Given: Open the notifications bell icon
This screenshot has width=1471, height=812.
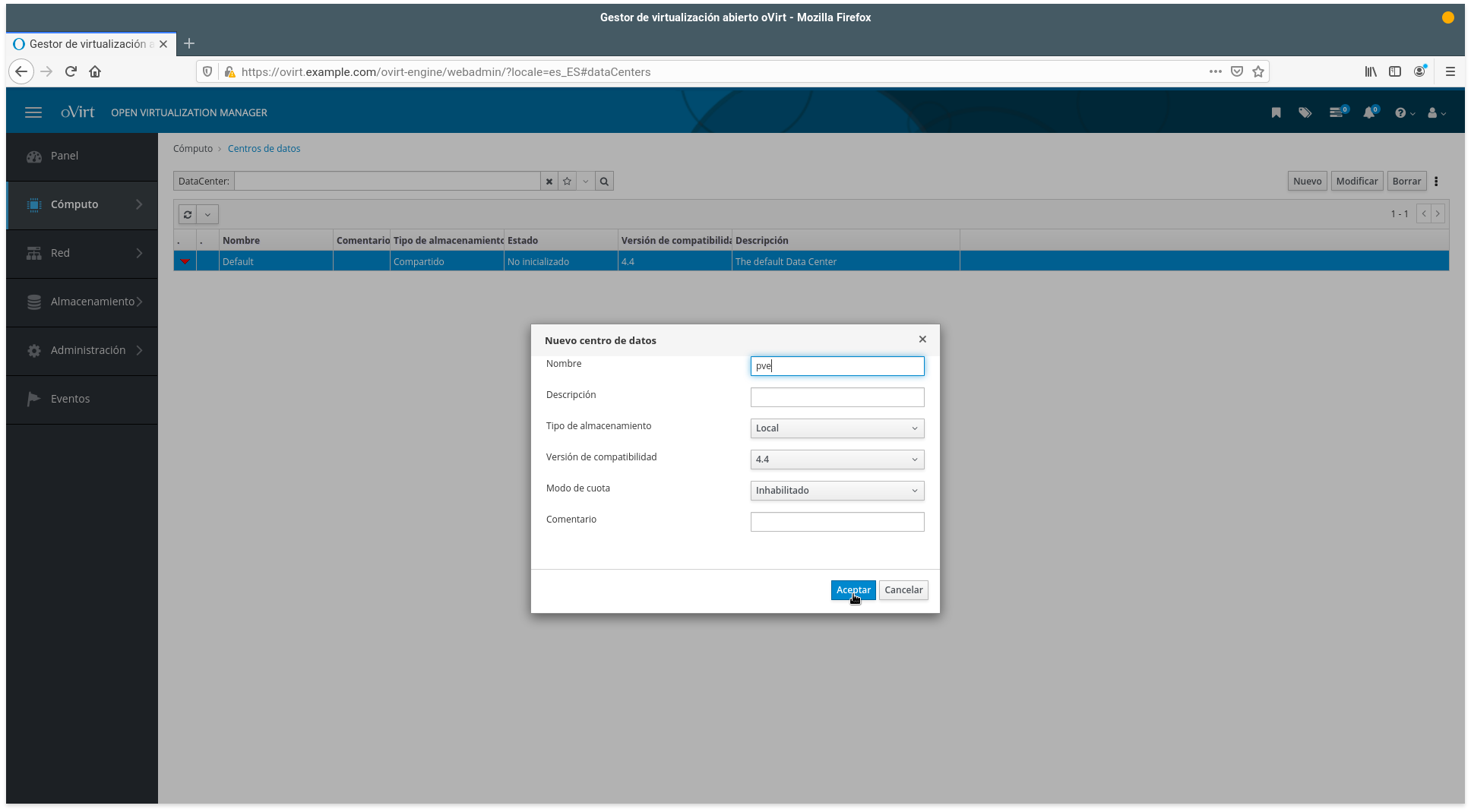Looking at the screenshot, I should (x=1369, y=112).
